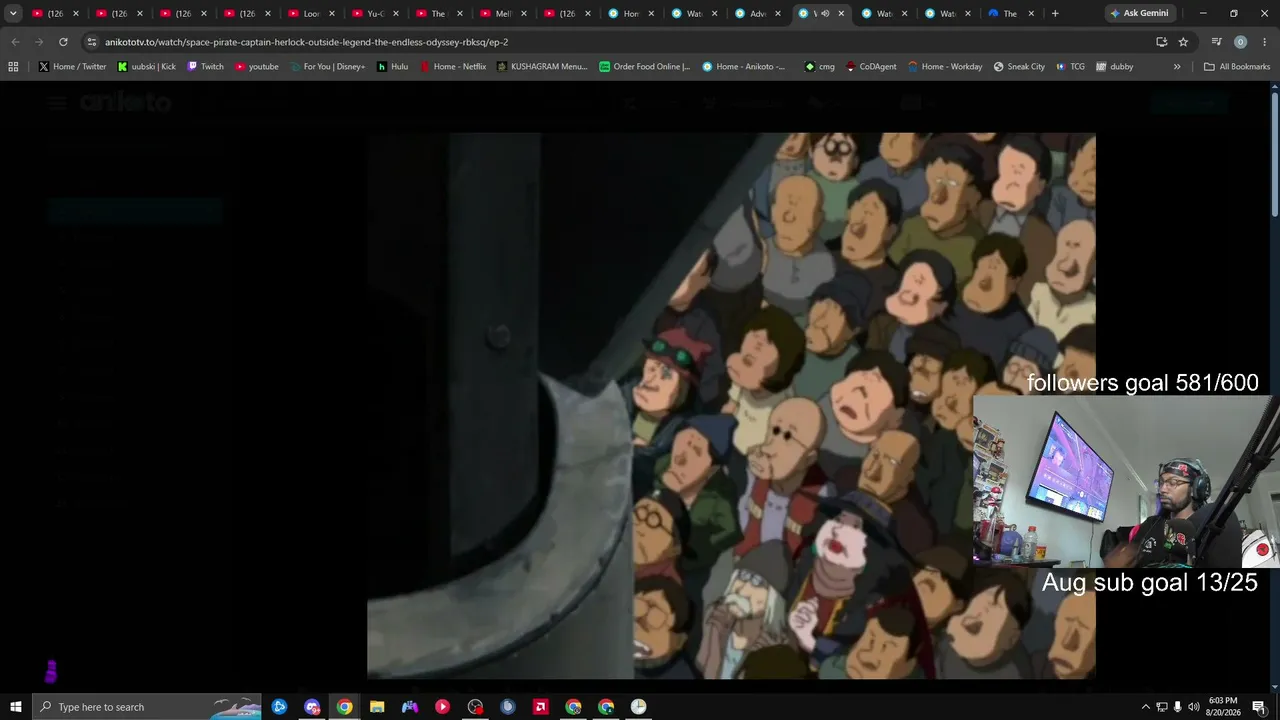Switch to the 'Adve' tab
This screenshot has height=720, width=1280.
758,14
